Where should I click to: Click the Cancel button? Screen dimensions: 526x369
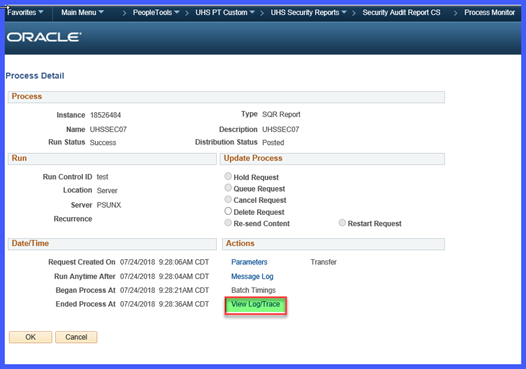point(76,337)
